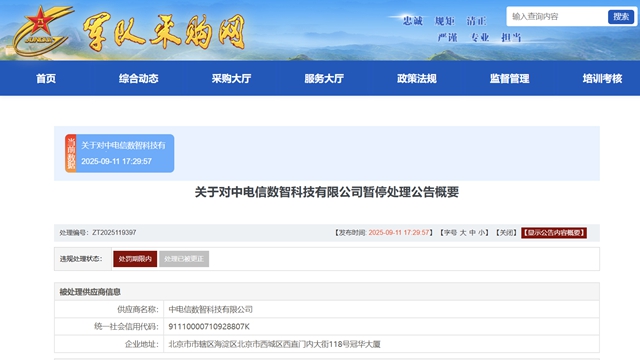Set font size to 大
This screenshot has width=640, height=360.
point(463,233)
